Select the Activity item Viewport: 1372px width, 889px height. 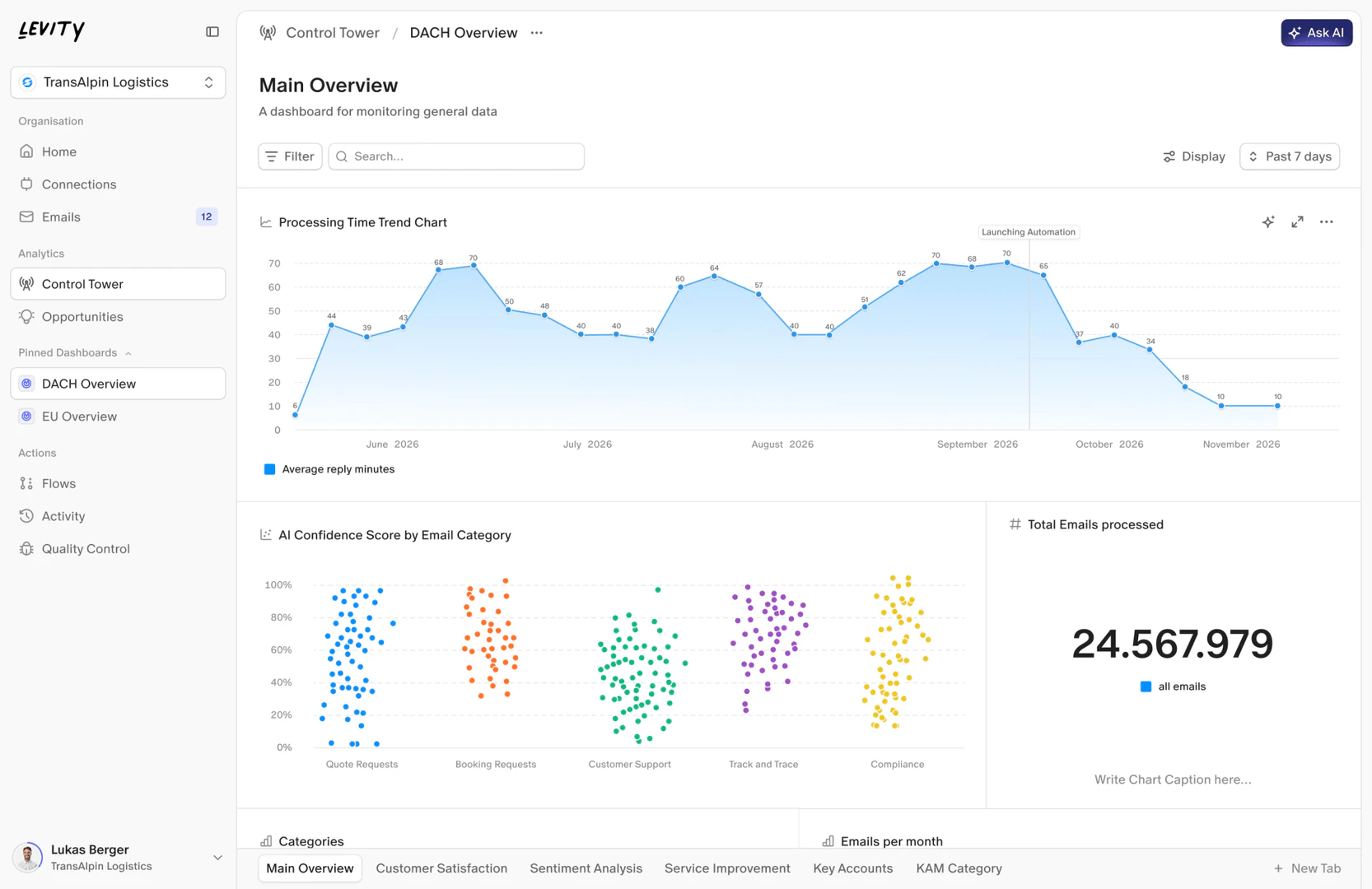(x=61, y=516)
